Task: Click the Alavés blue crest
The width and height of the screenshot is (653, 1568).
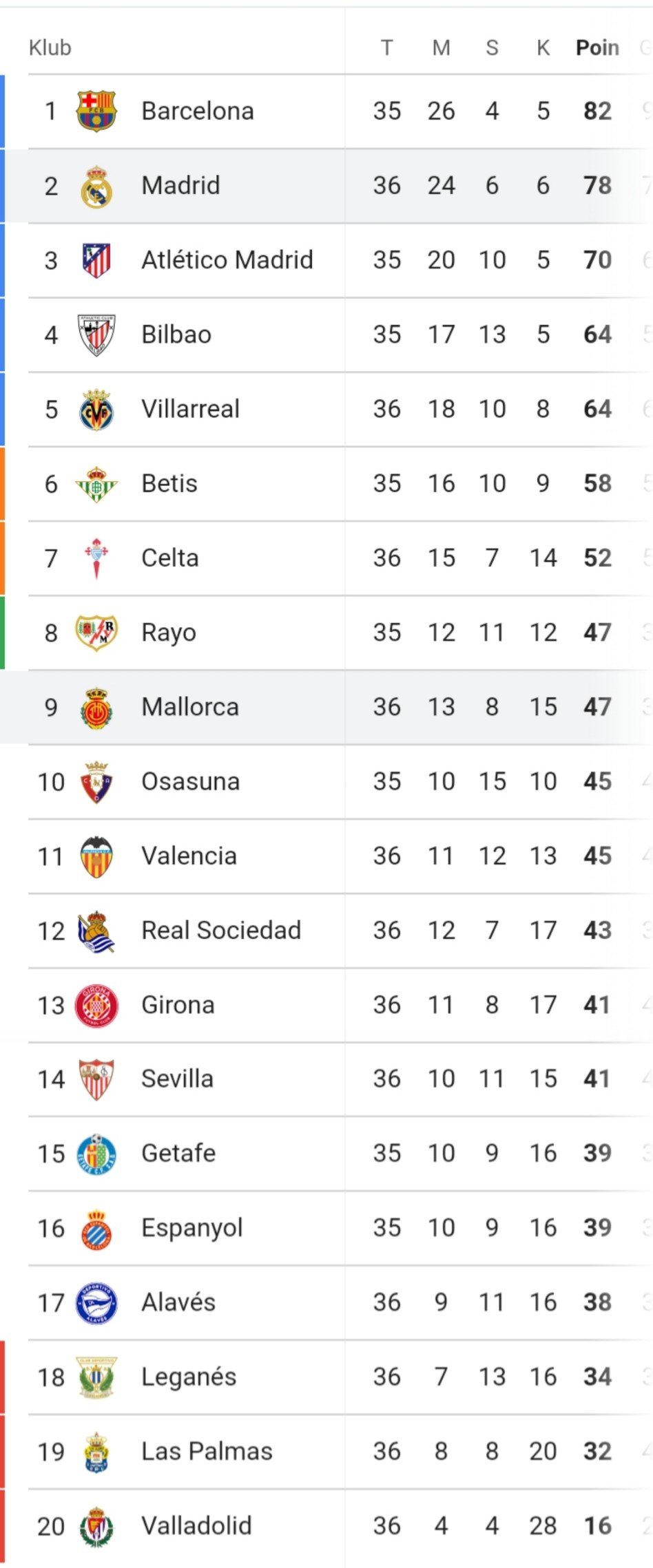Action: [96, 1303]
